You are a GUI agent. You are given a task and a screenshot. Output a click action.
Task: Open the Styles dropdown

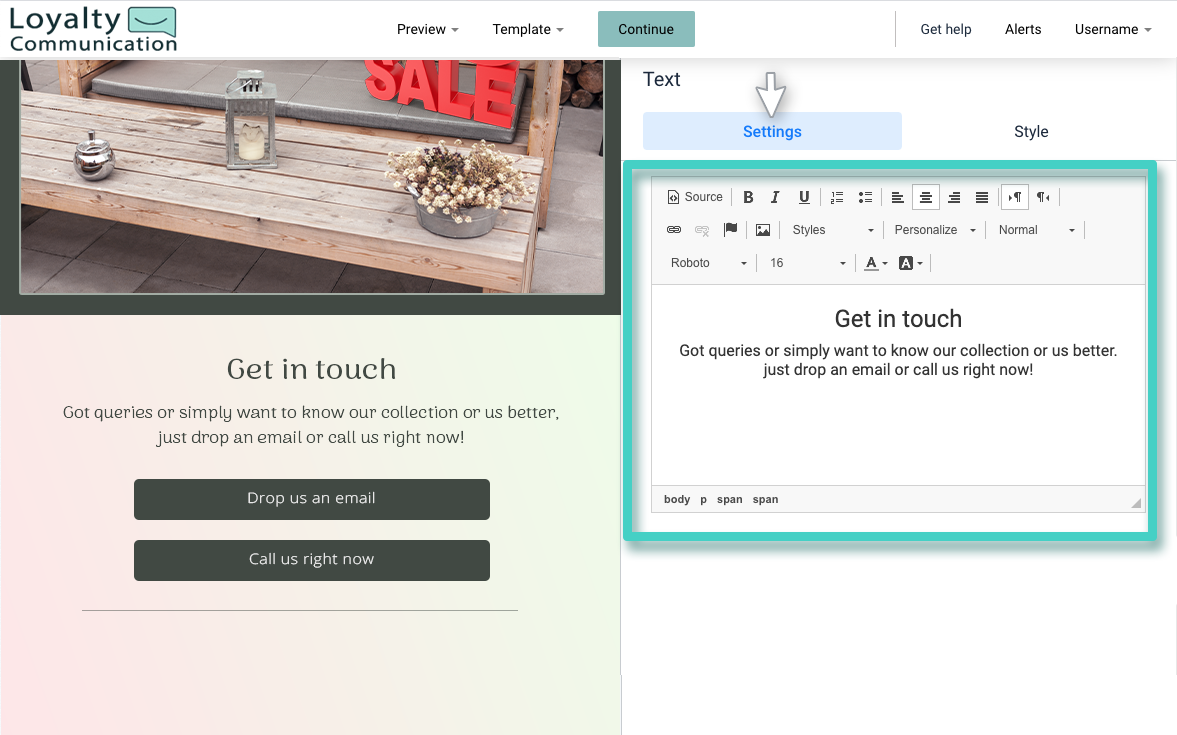click(x=832, y=230)
